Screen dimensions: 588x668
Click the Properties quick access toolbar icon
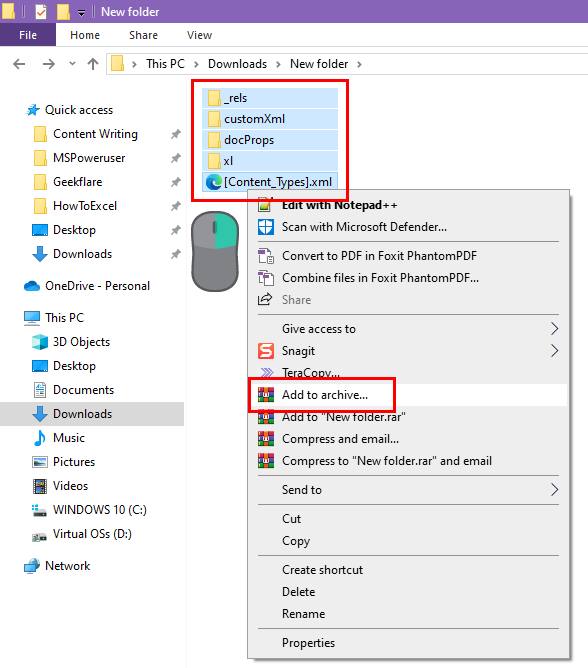click(40, 12)
